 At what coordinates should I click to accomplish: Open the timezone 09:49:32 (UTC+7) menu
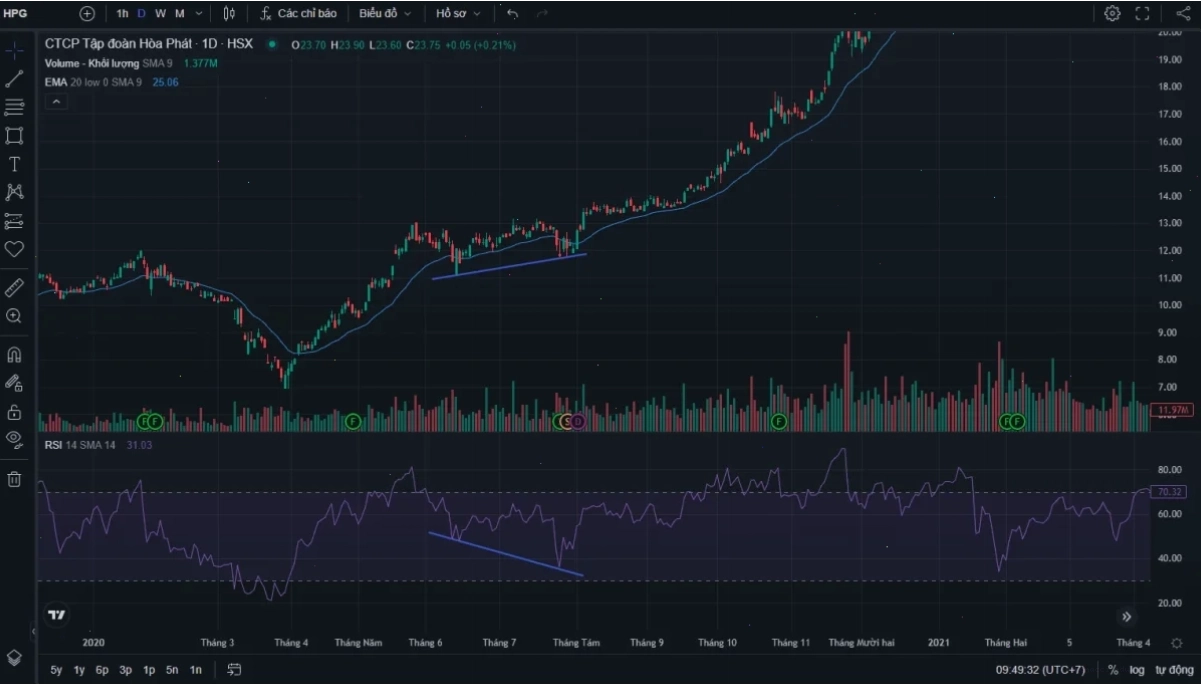tap(1041, 670)
